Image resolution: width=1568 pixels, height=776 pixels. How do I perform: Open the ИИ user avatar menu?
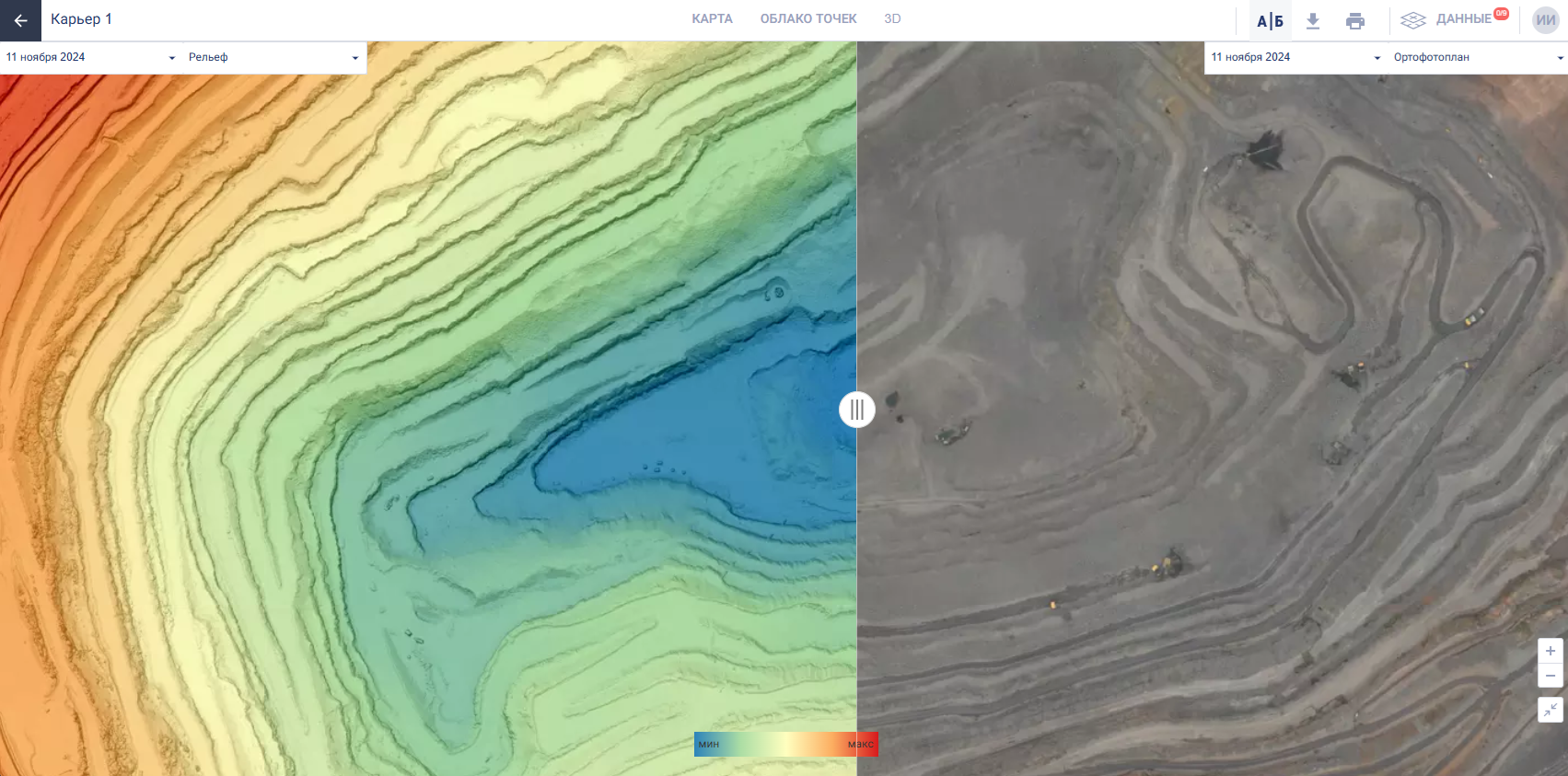[1545, 20]
